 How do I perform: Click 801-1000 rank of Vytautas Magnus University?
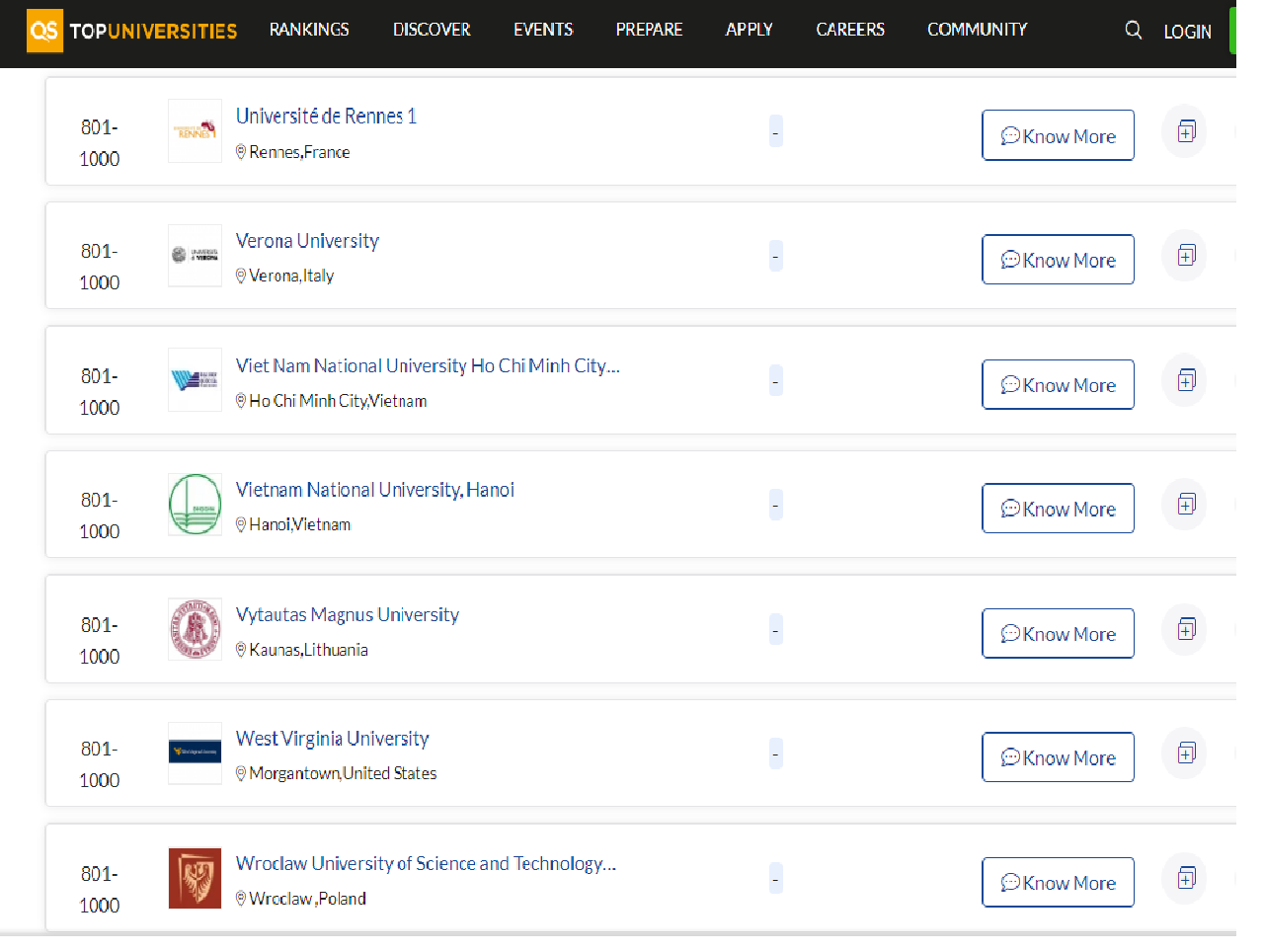click(x=99, y=640)
